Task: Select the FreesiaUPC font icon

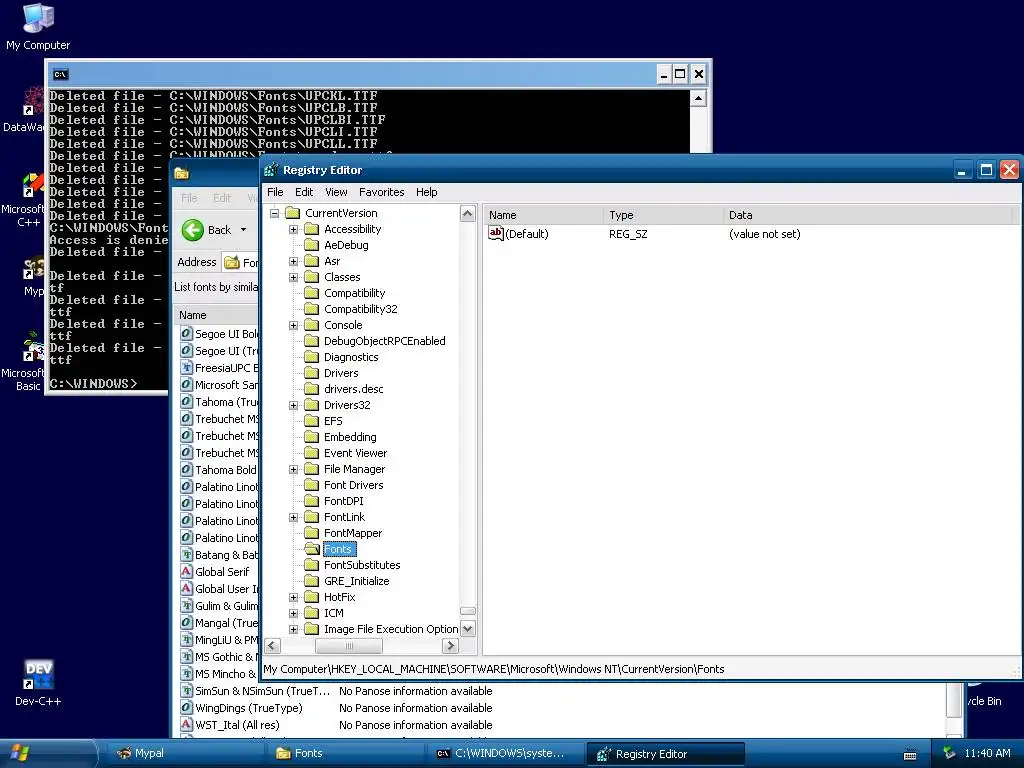Action: (186, 368)
